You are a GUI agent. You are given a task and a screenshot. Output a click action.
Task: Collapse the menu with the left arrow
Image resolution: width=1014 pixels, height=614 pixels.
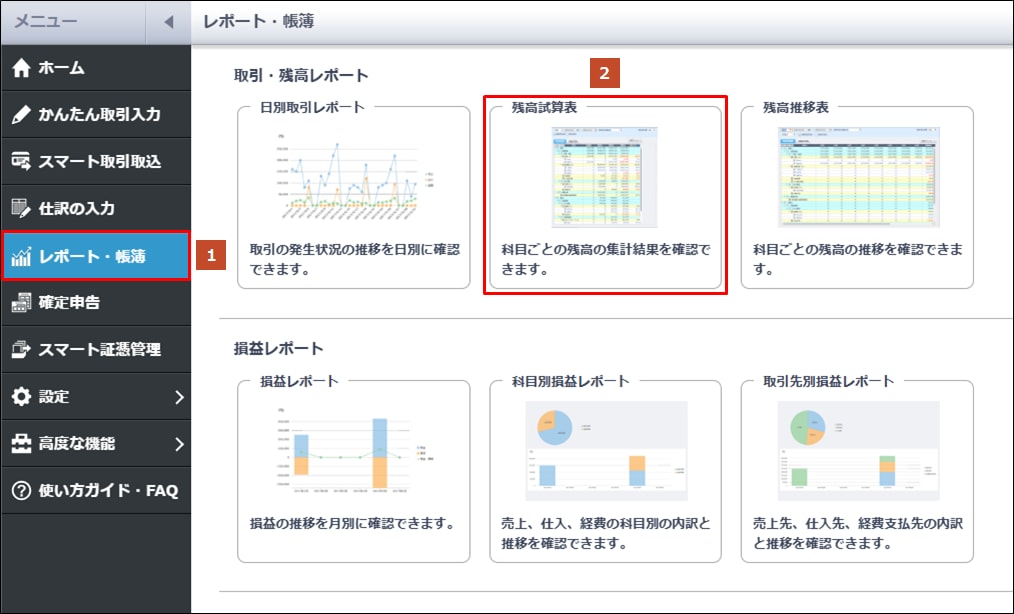tap(168, 22)
